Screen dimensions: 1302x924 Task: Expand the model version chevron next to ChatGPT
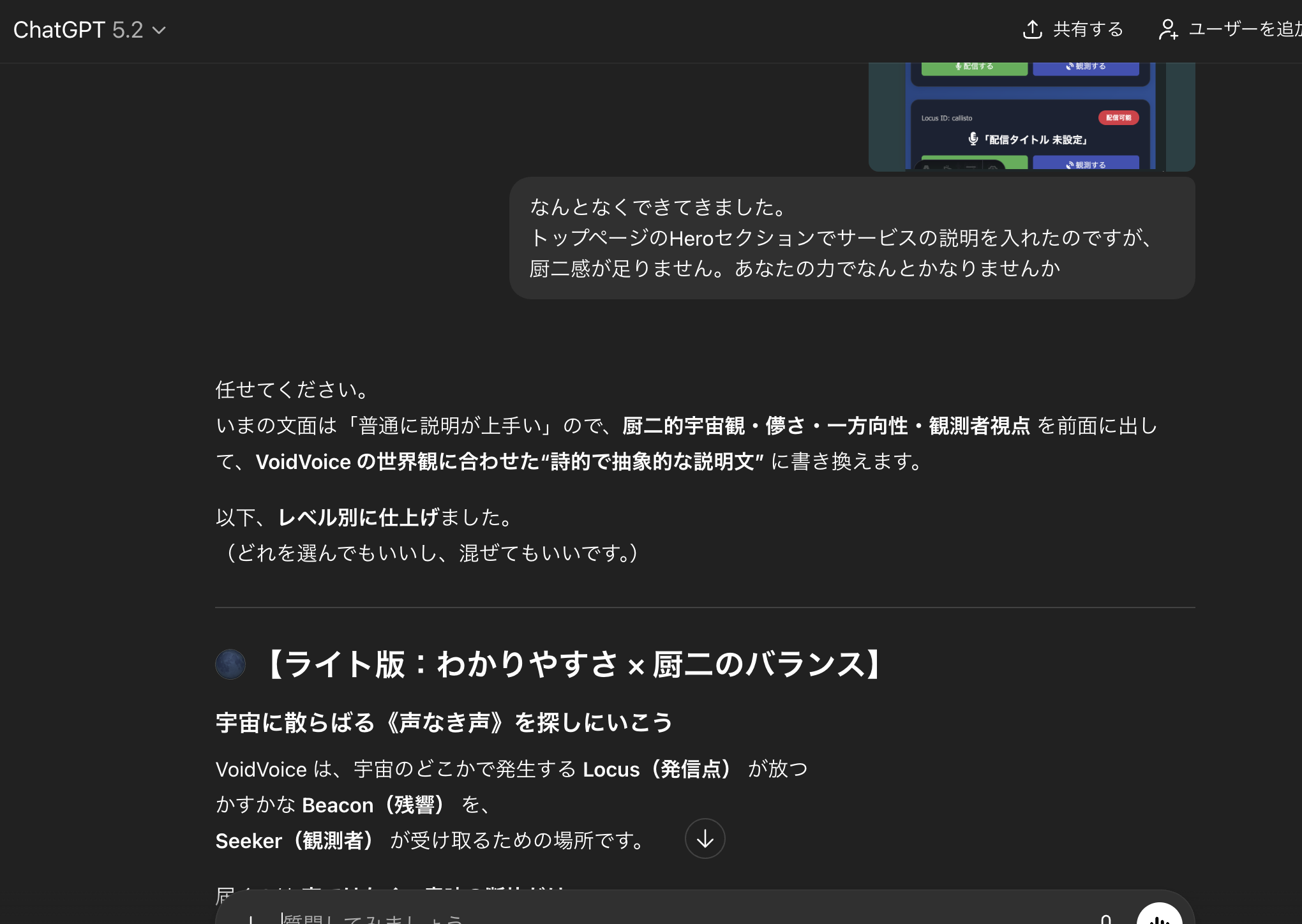click(x=160, y=30)
